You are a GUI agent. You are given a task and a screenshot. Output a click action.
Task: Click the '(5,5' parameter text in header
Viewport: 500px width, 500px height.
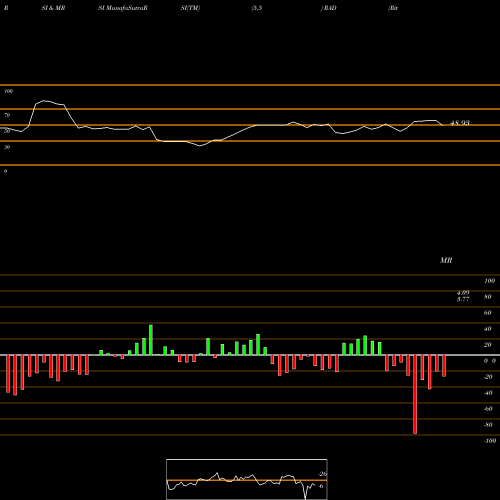coord(257,8)
